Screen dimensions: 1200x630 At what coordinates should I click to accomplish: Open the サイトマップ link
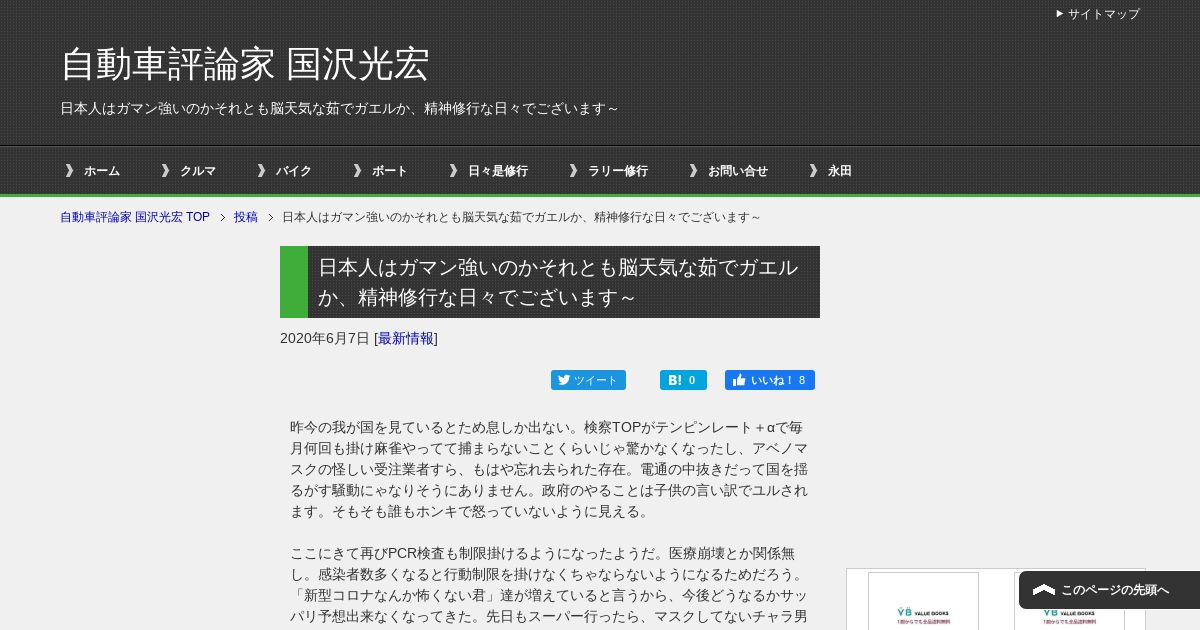tap(1103, 14)
